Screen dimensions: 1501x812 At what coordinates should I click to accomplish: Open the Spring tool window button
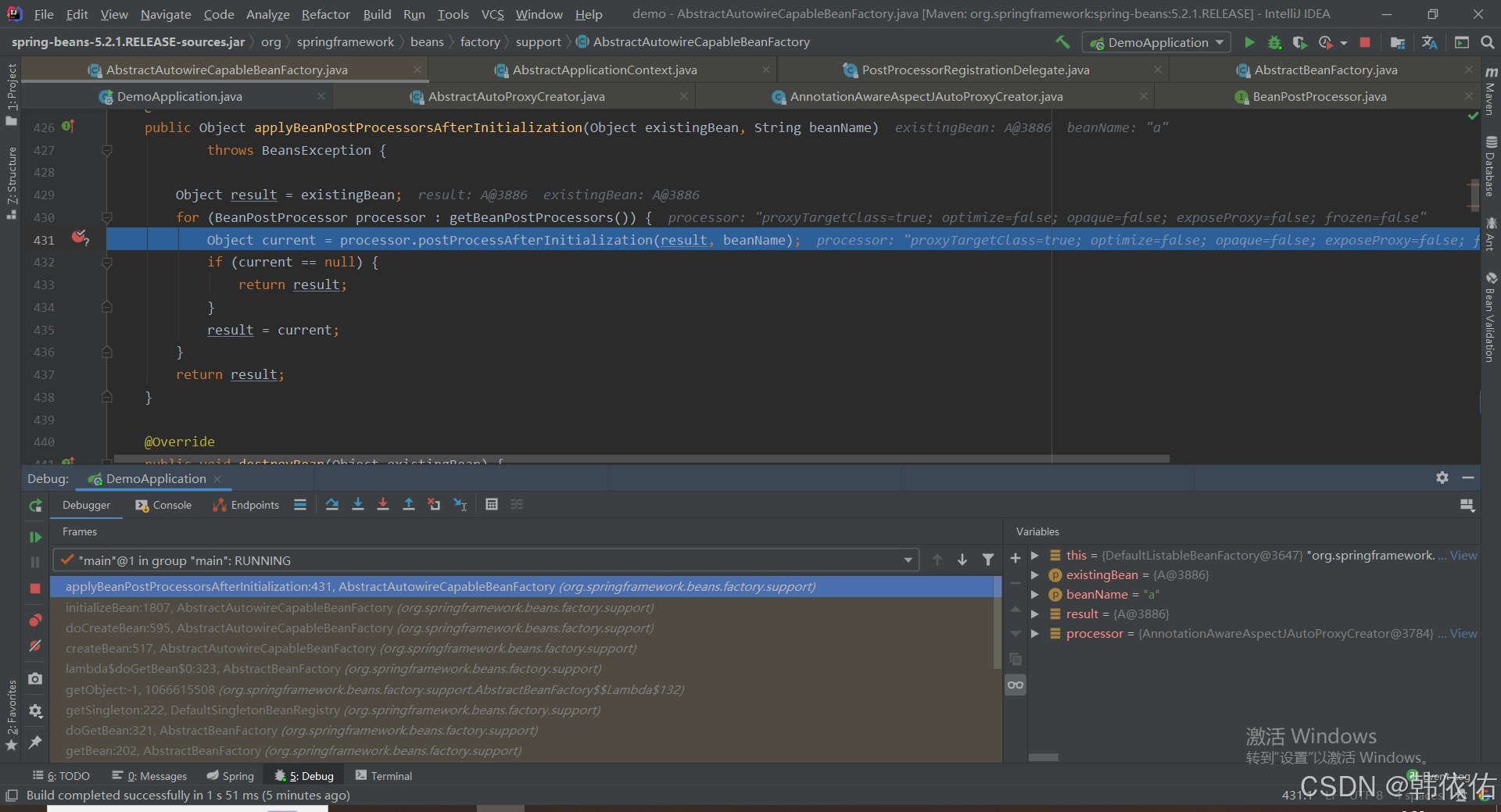coord(231,776)
